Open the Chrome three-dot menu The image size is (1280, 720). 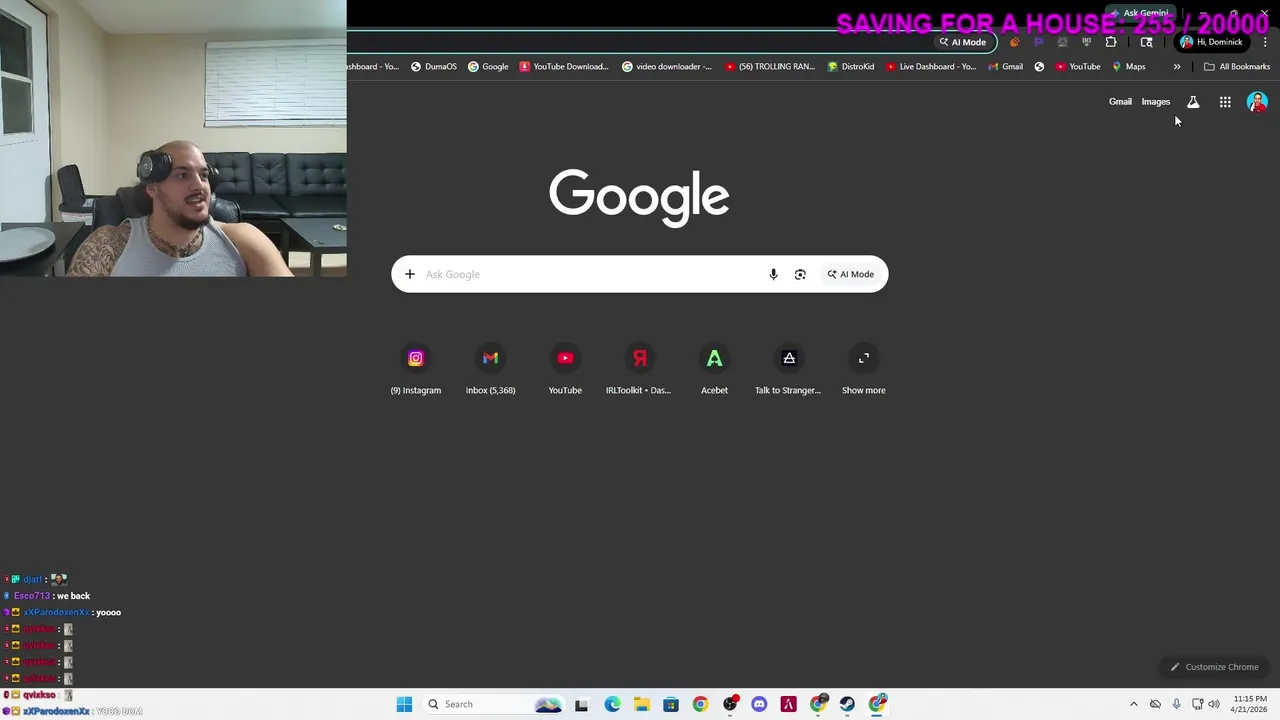(1265, 42)
